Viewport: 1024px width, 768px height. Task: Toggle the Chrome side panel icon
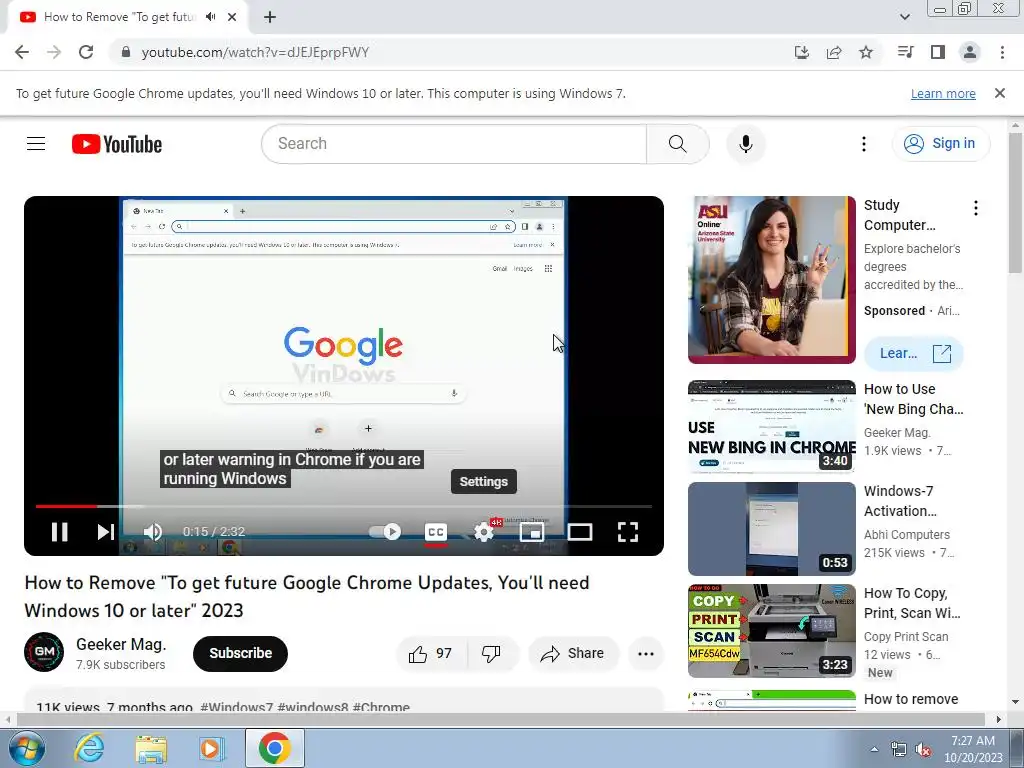coord(938,52)
